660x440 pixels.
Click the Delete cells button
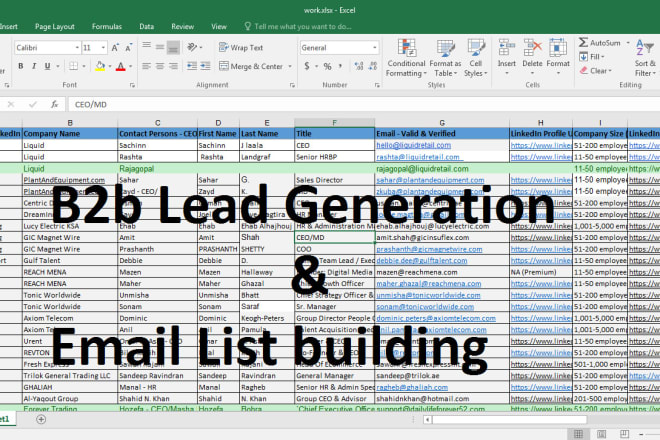532,57
